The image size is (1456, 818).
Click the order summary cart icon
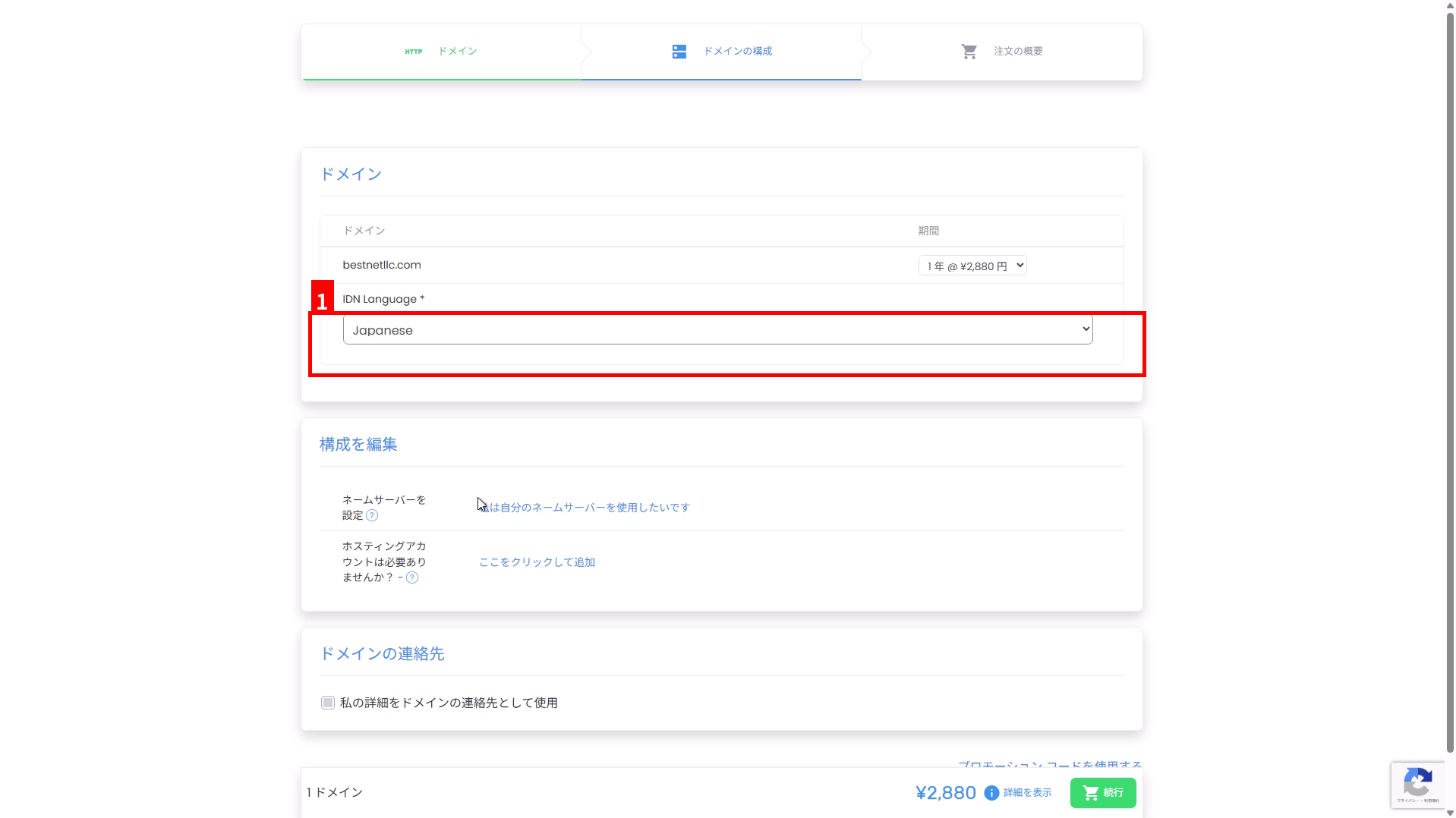point(969,52)
